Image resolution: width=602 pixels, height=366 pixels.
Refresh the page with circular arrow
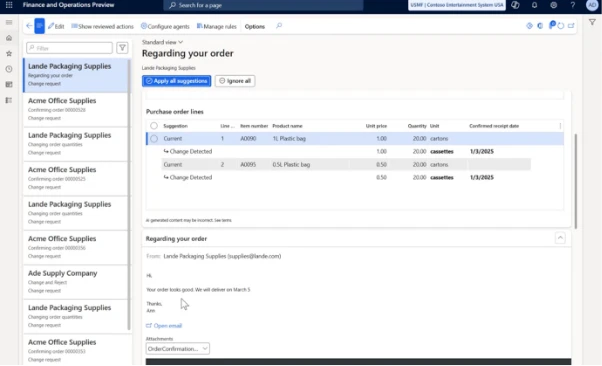coord(561,26)
